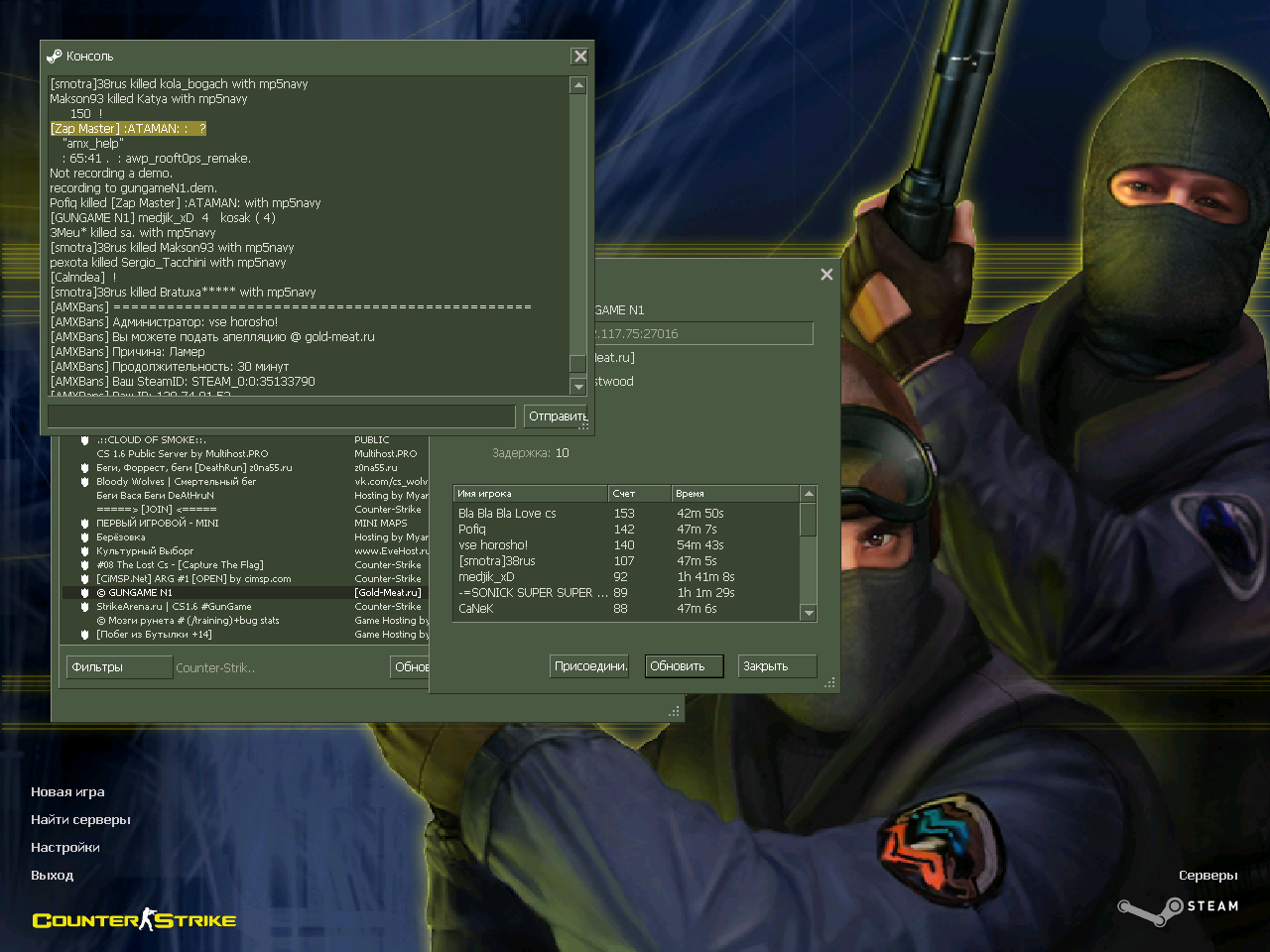Screen dimensions: 1270x952
Task: Click the Steam icon in the Консоль title bar
Action: tap(55, 57)
